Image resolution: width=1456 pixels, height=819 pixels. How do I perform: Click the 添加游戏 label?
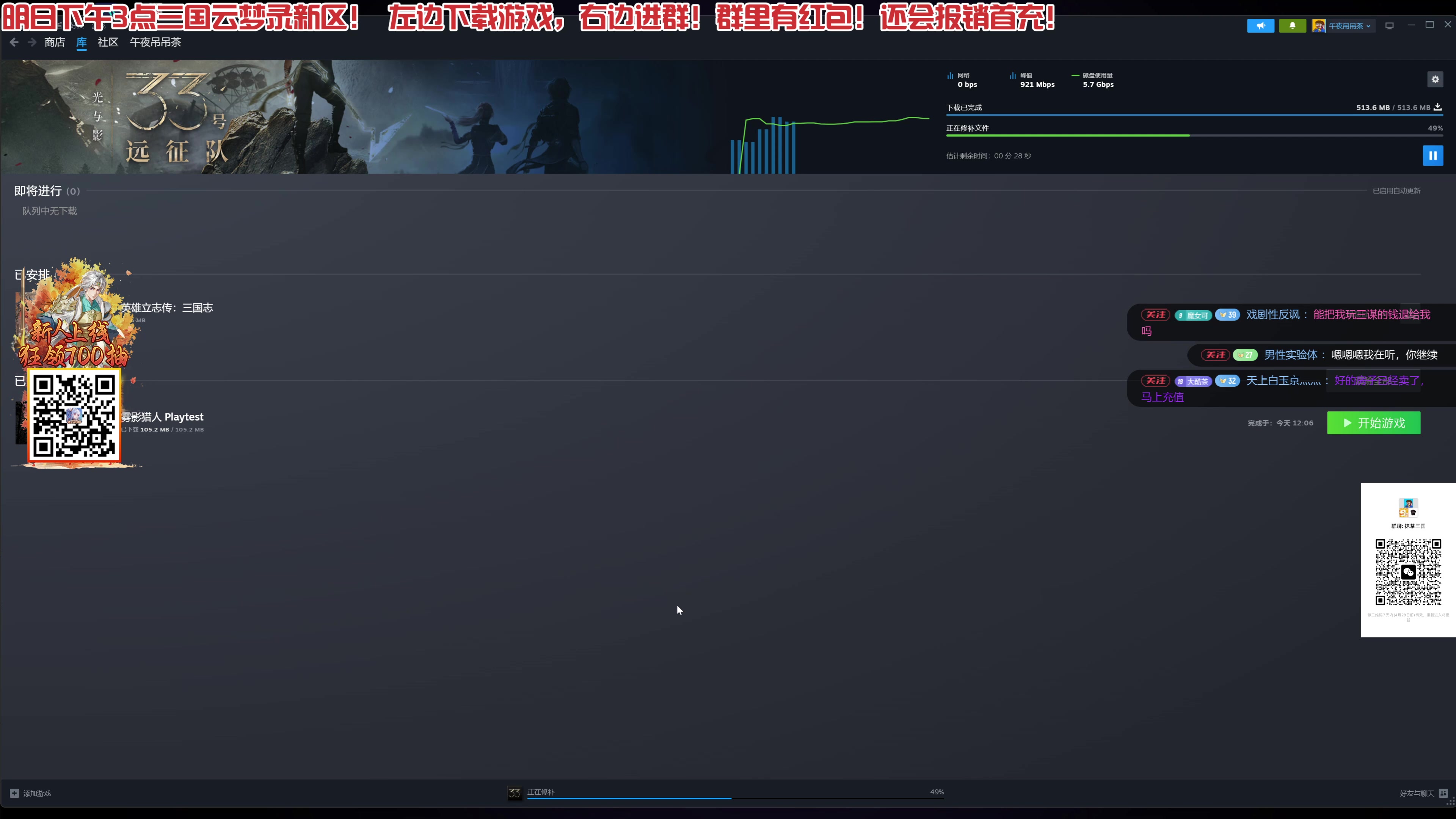(37, 794)
